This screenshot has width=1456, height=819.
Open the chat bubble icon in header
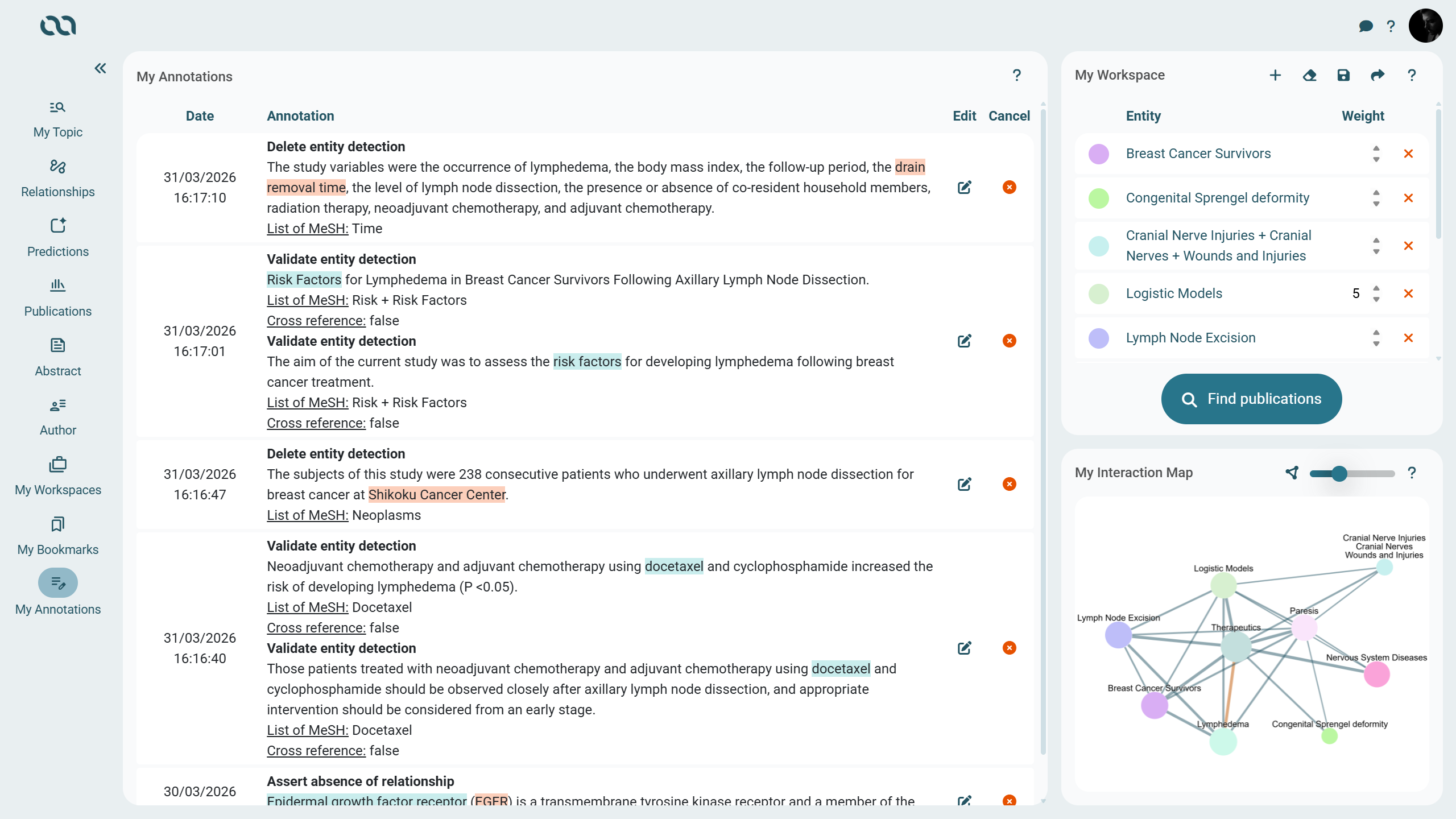point(1365,26)
